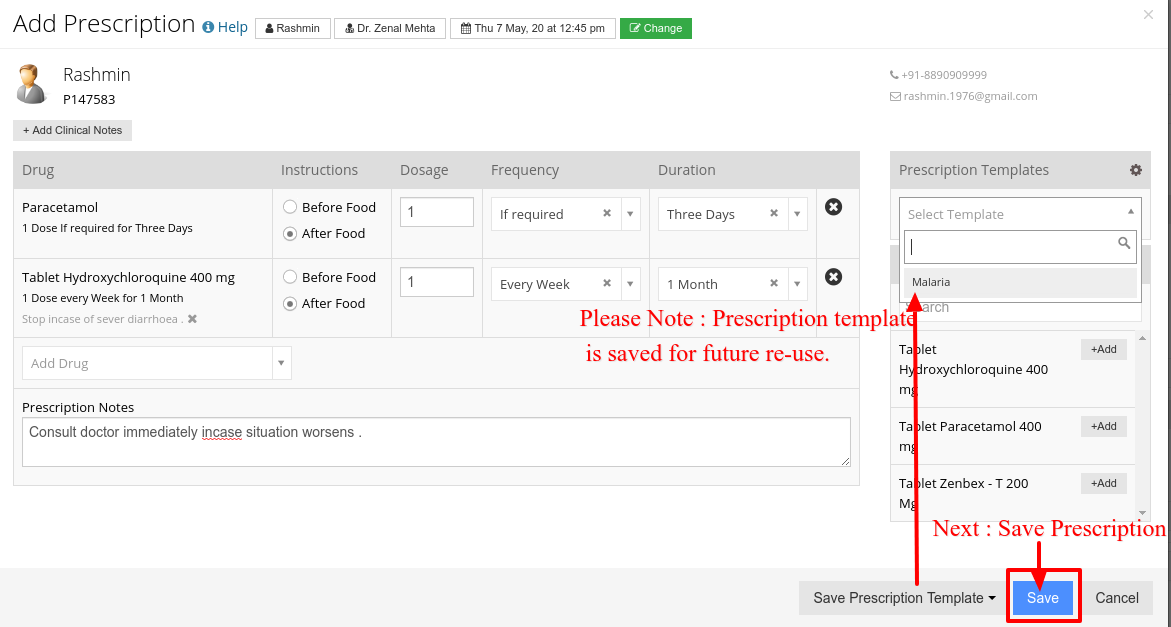
Task: Click the Change appointment button
Action: coord(656,28)
